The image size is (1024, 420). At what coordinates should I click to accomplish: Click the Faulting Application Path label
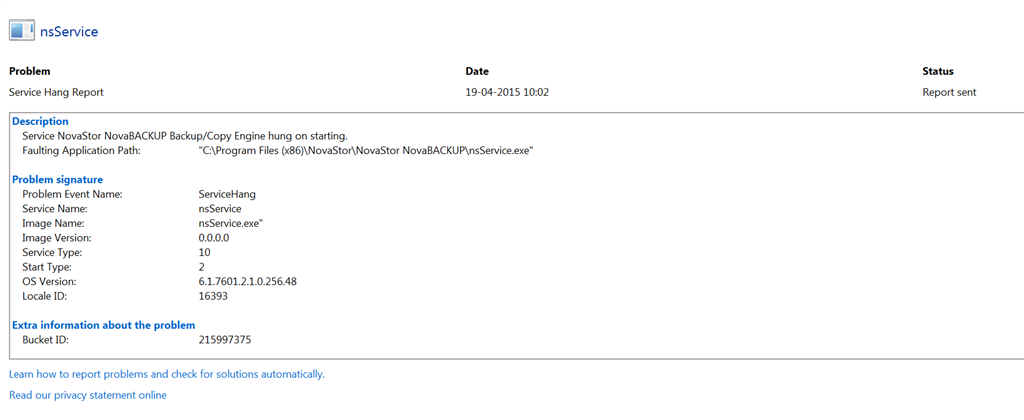tap(81, 151)
